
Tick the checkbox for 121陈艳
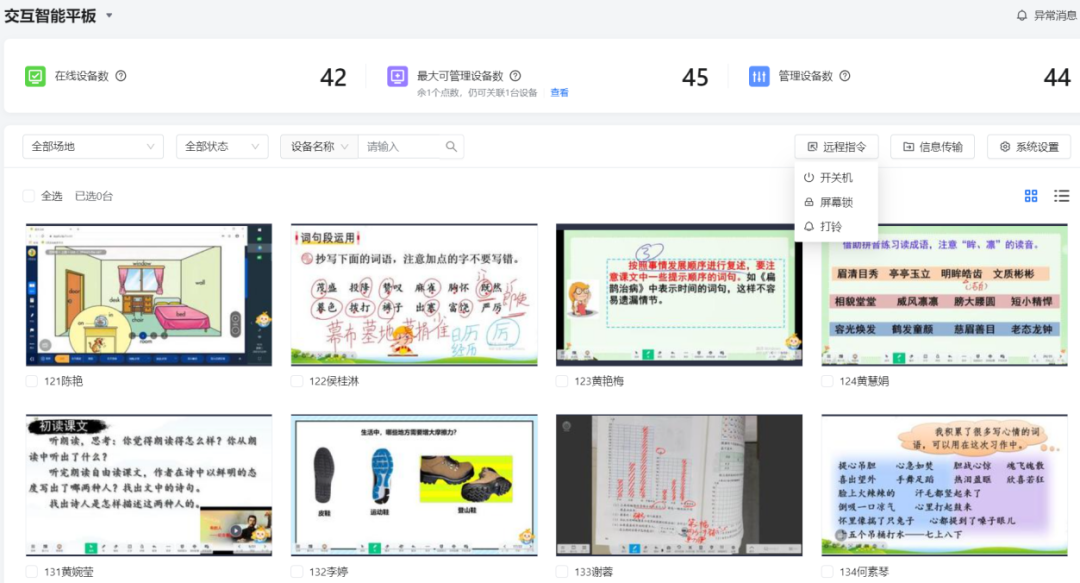click(x=32, y=381)
